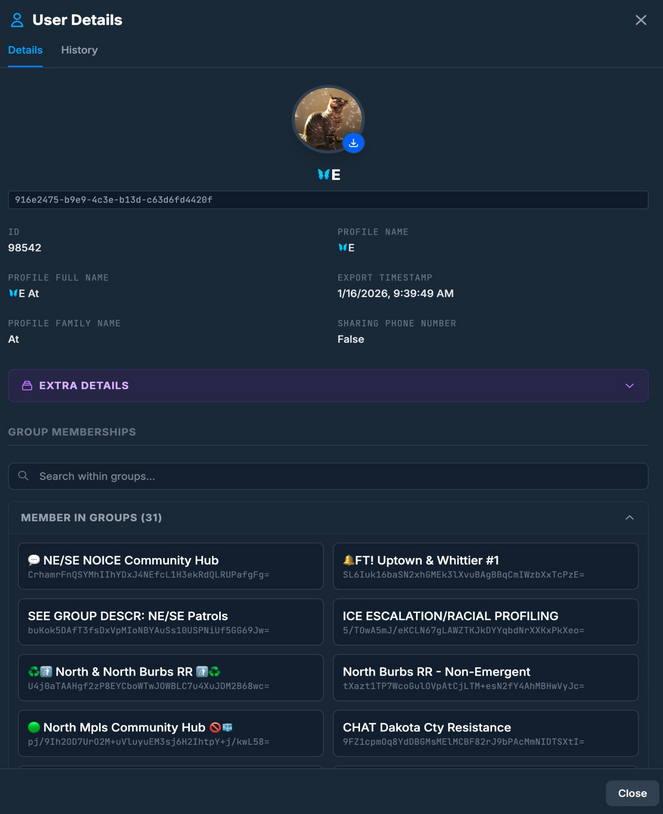663x814 pixels.
Task: Click export timestamp 1/16/2026, 9:39:49 AM
Action: [x=396, y=293]
